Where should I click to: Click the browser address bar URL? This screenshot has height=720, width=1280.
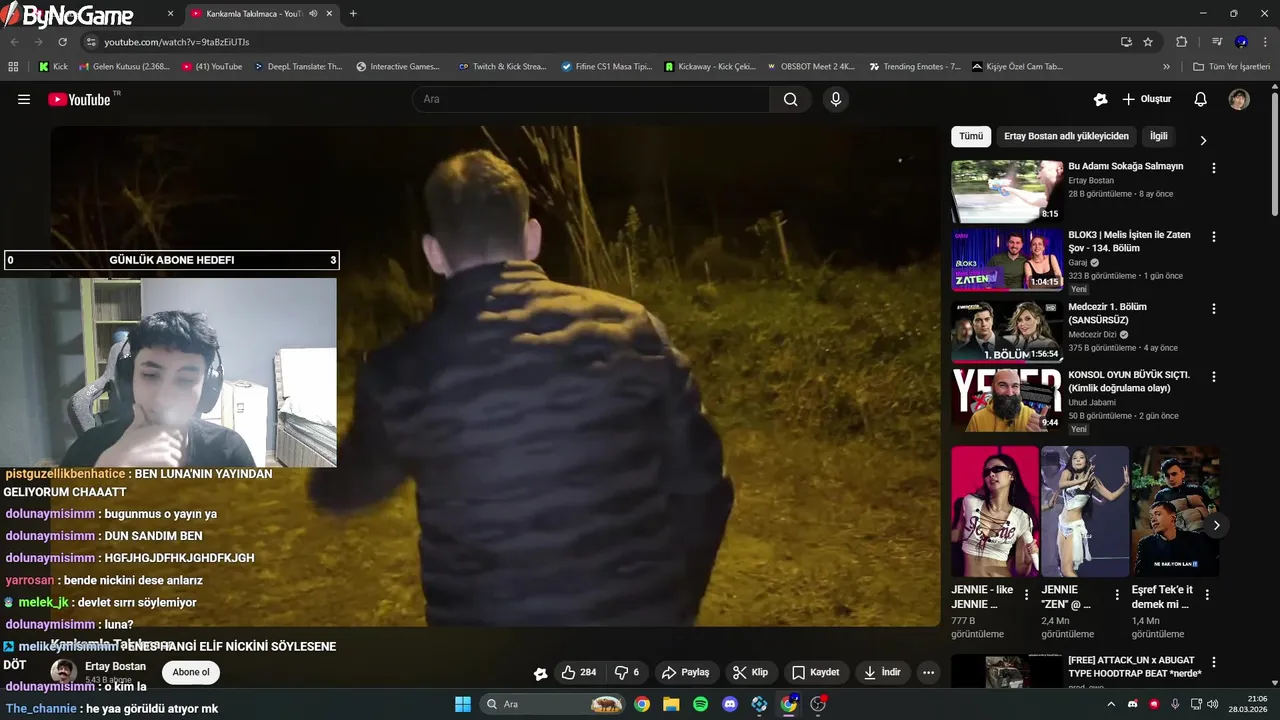point(177,42)
